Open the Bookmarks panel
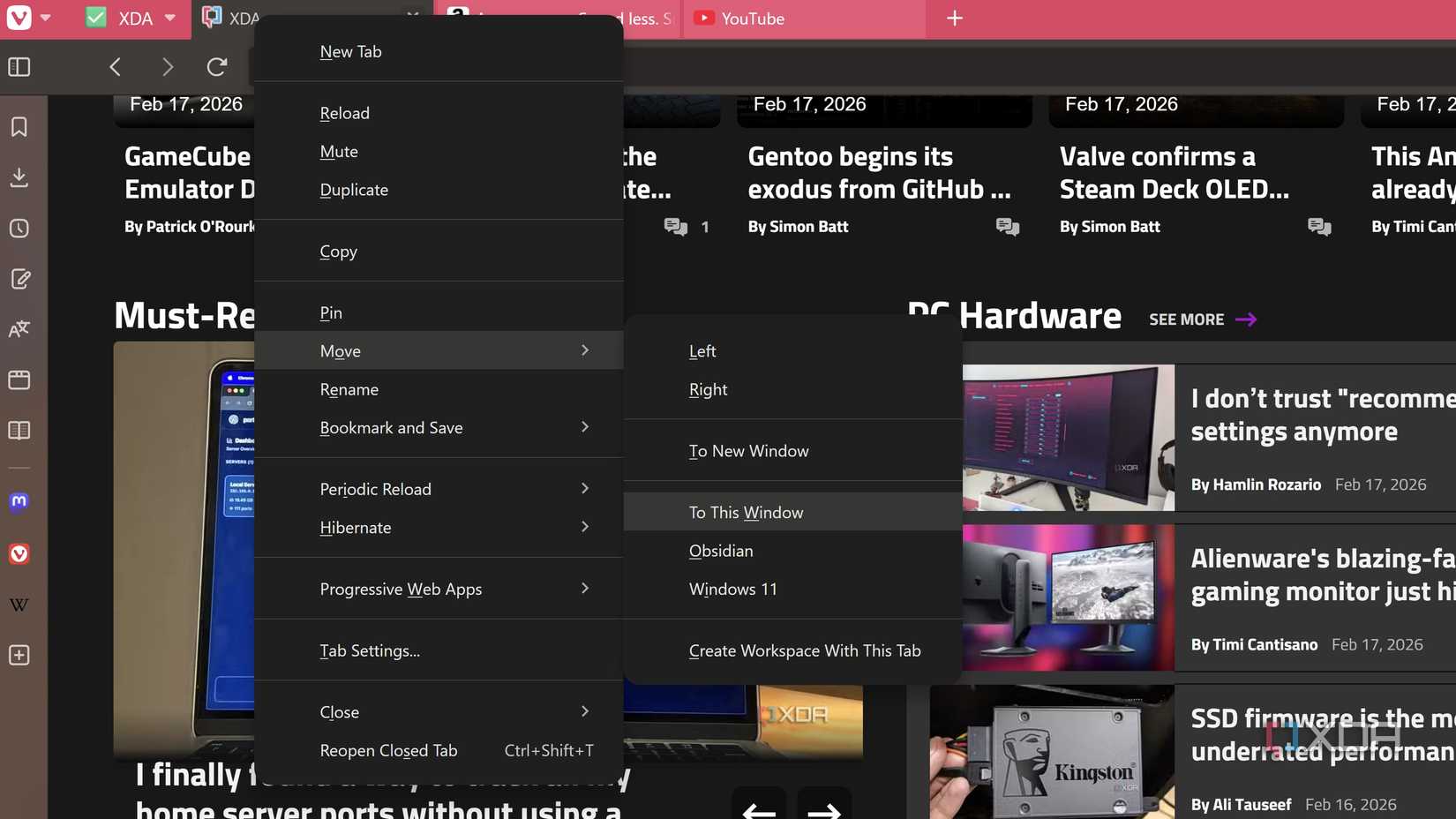 click(x=19, y=127)
